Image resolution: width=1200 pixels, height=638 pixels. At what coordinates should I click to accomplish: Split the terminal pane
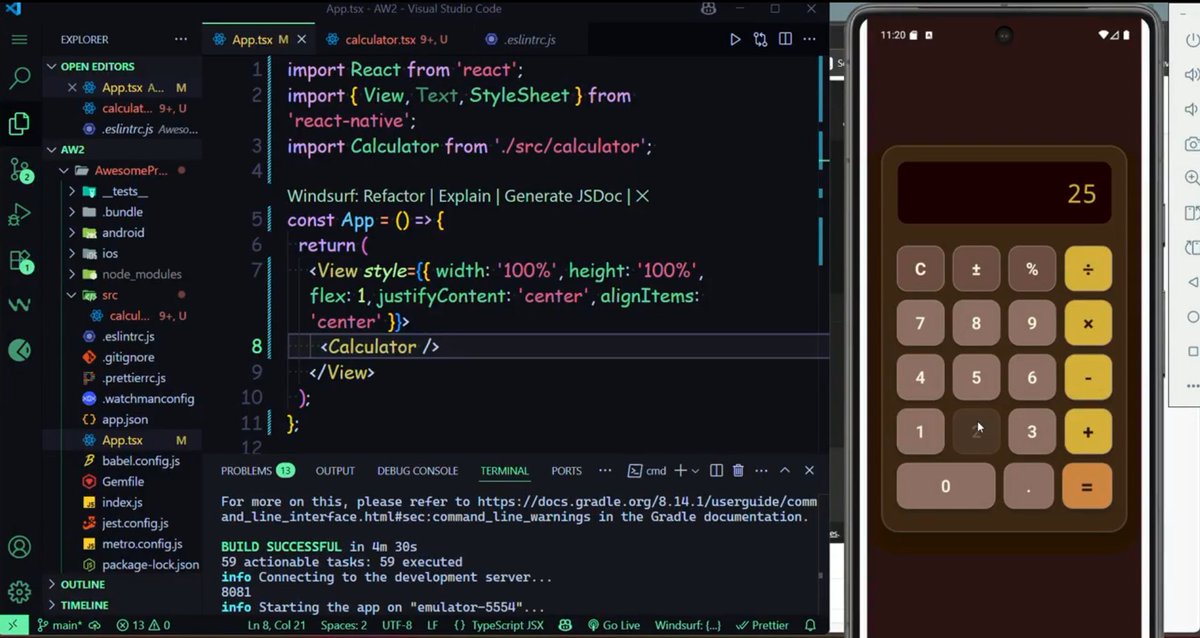(716, 471)
